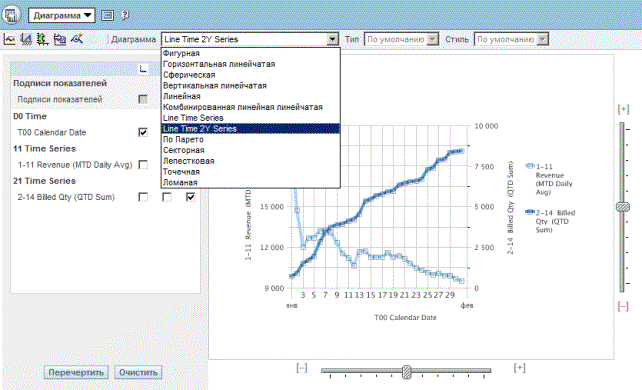
Task: Click the 11 Time Series group heading
Action: [x=44, y=149]
